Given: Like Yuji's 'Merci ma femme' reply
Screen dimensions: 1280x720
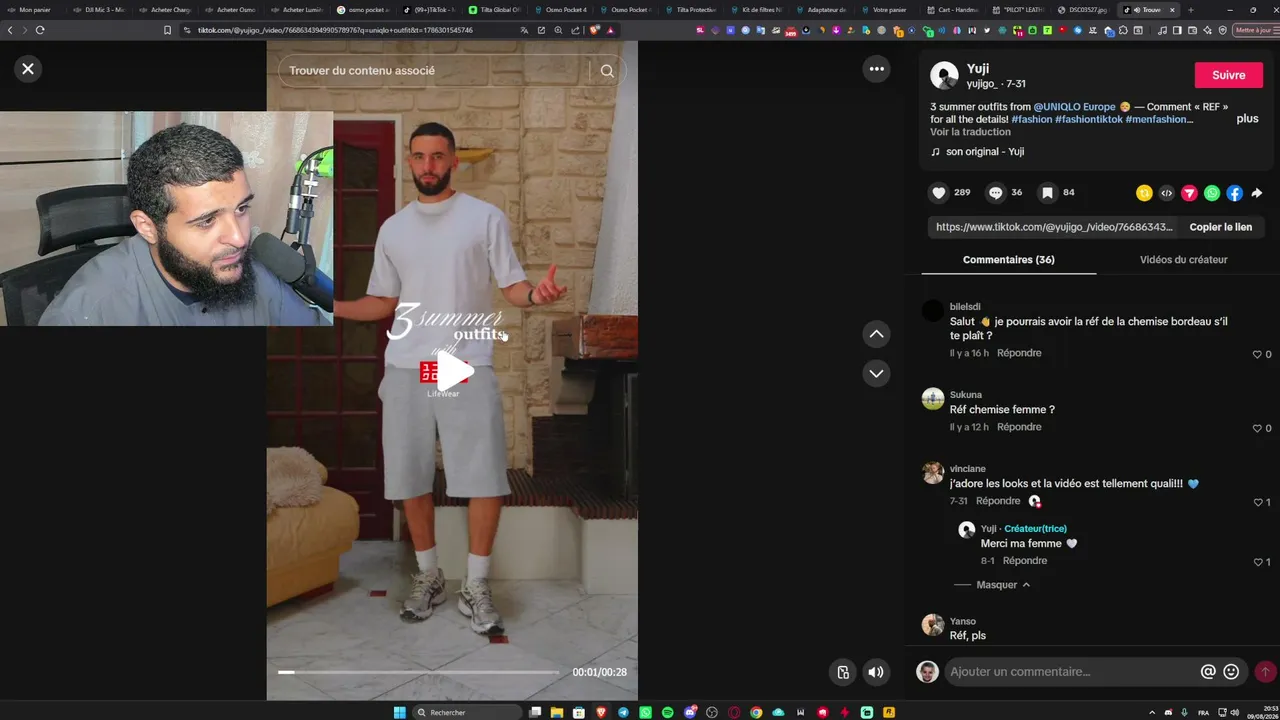Looking at the screenshot, I should [1258, 562].
